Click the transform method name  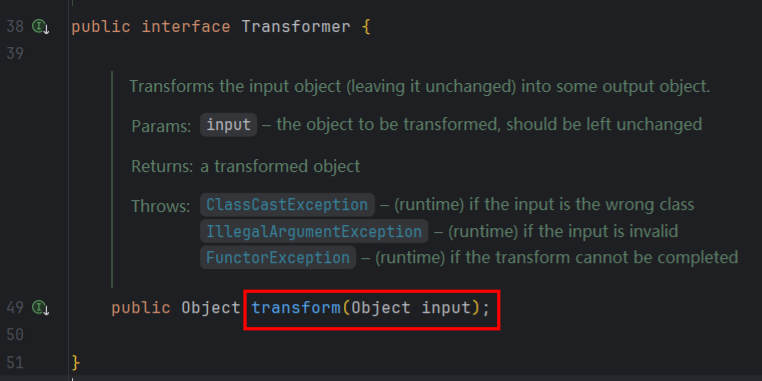pyautogui.click(x=296, y=308)
